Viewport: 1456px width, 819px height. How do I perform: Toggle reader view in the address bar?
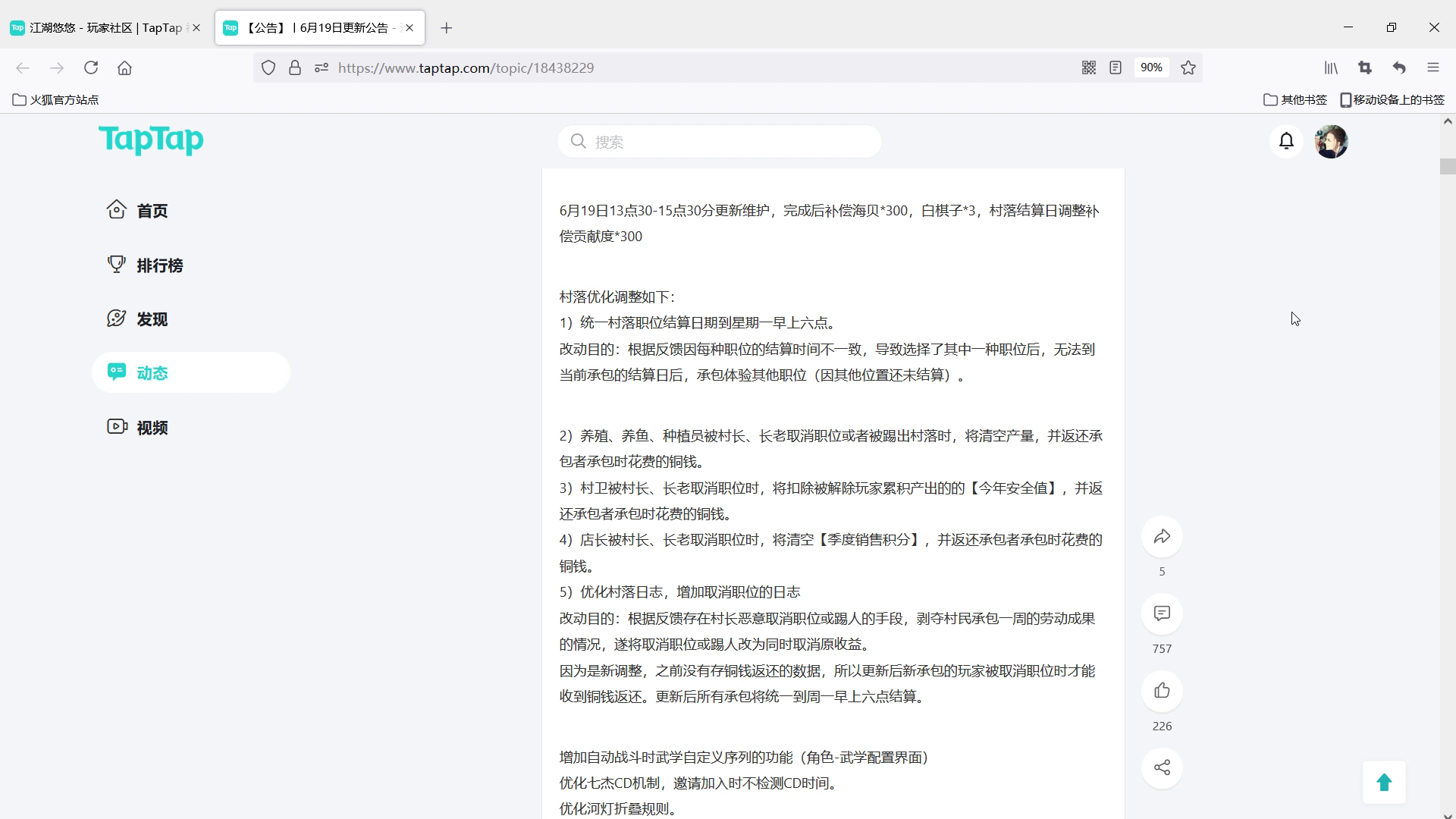[x=1116, y=67]
